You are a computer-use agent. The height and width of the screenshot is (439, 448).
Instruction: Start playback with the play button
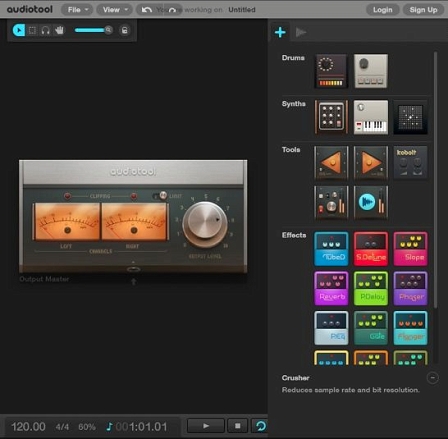coord(206,426)
